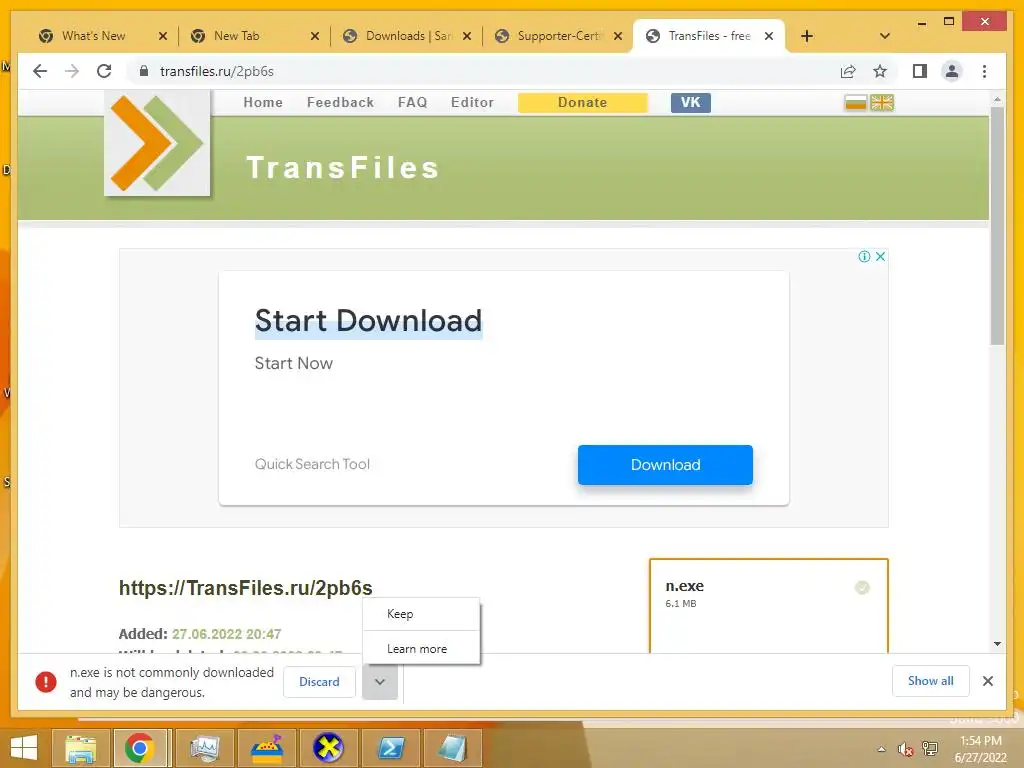Image resolution: width=1024 pixels, height=768 pixels.
Task: Share this page using share icon
Action: pyautogui.click(x=848, y=71)
